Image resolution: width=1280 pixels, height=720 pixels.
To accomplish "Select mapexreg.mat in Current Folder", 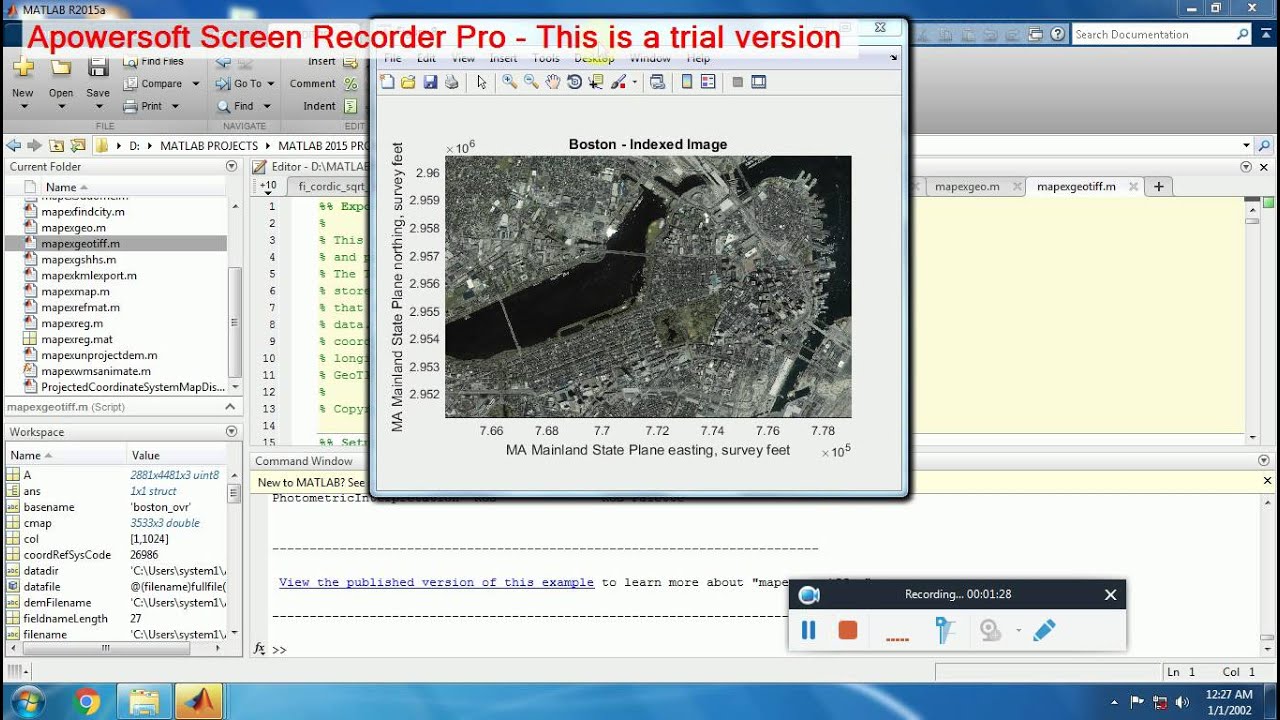I will [x=77, y=340].
